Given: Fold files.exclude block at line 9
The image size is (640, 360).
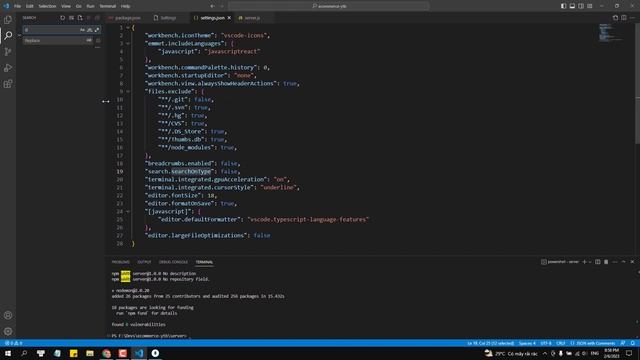Looking at the screenshot, I should pyautogui.click(x=128, y=91).
